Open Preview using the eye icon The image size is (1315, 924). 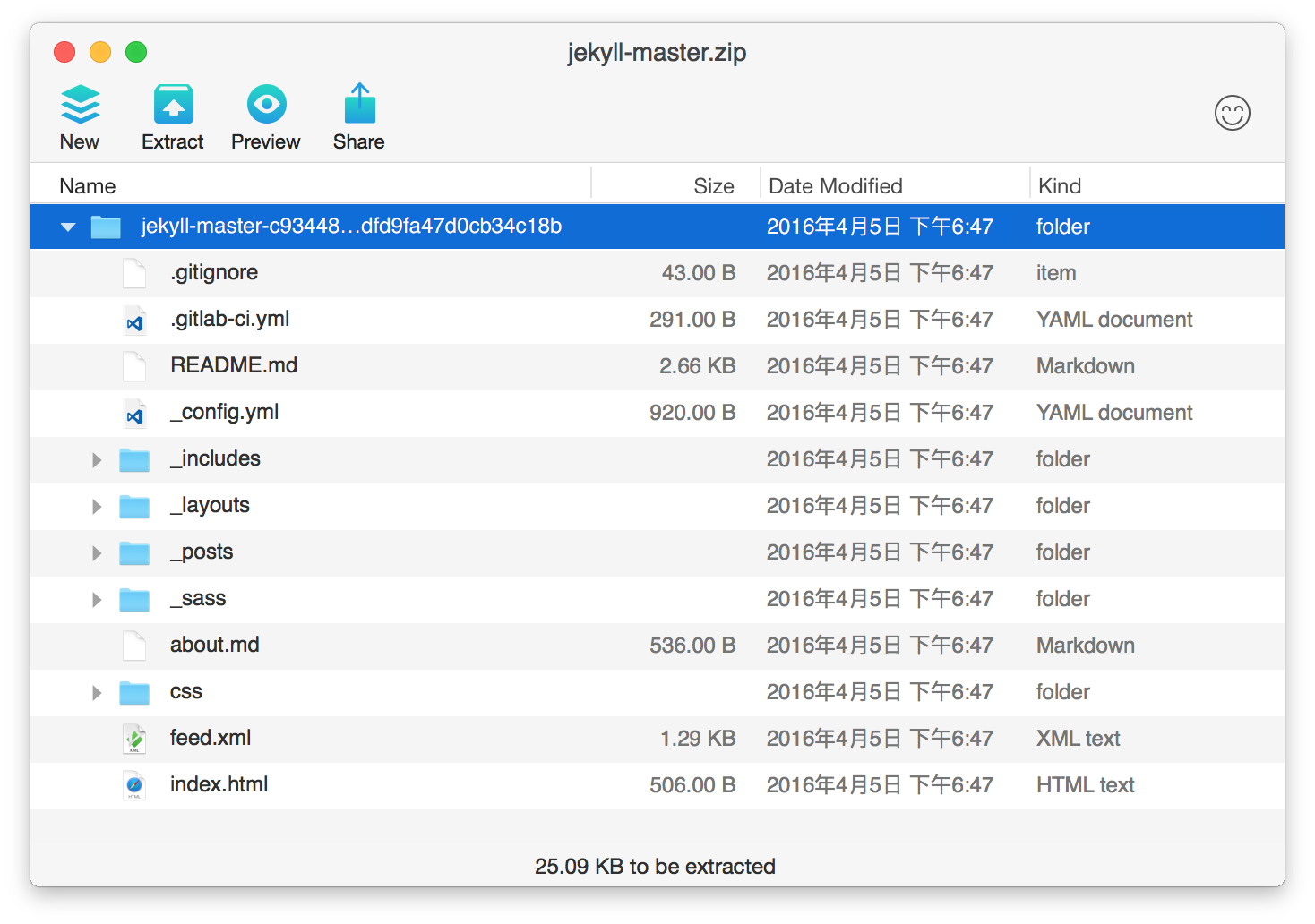tap(266, 106)
